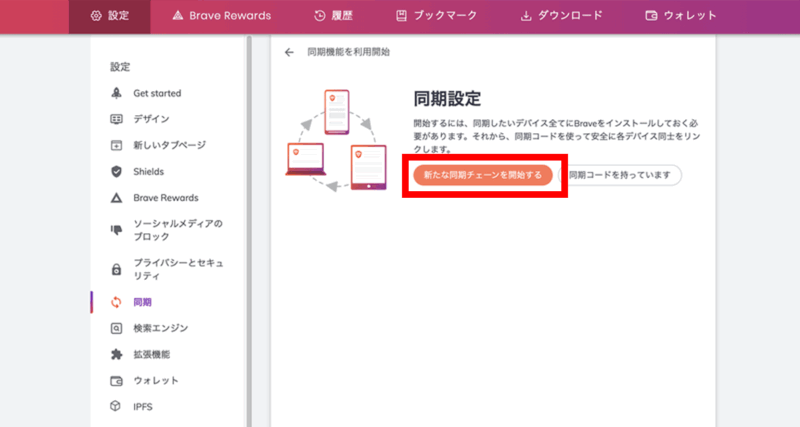
Task: Start a new sync chain button
Action: (482, 175)
